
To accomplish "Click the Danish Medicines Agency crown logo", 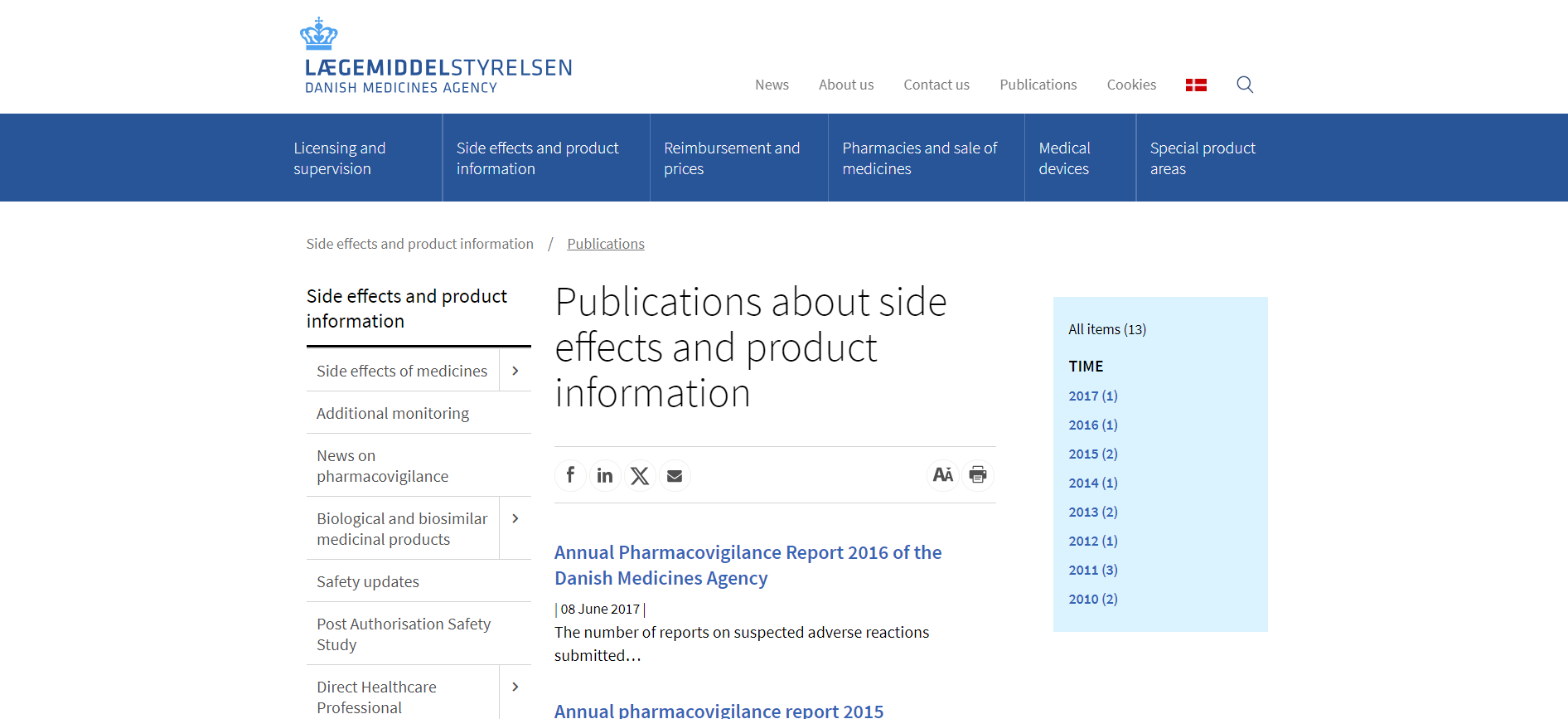I will point(318,34).
